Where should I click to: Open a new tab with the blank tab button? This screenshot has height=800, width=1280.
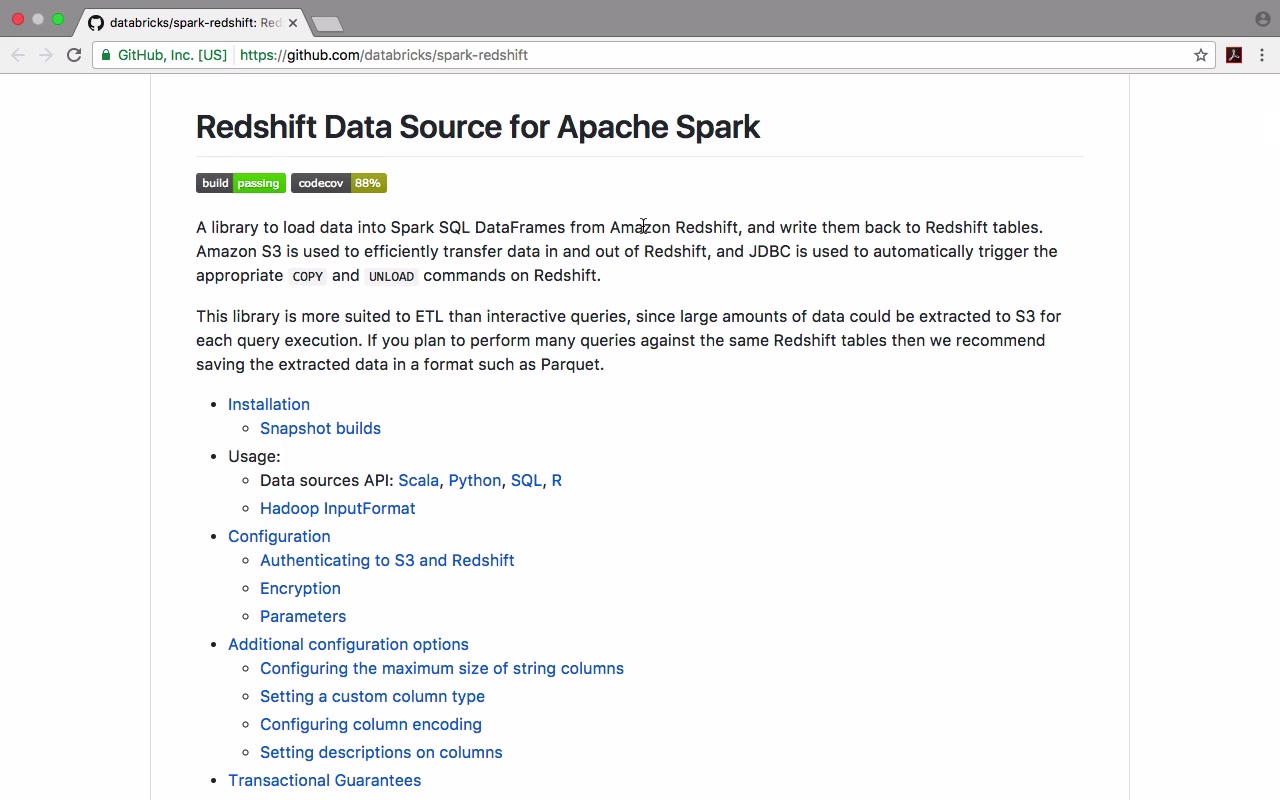(327, 23)
